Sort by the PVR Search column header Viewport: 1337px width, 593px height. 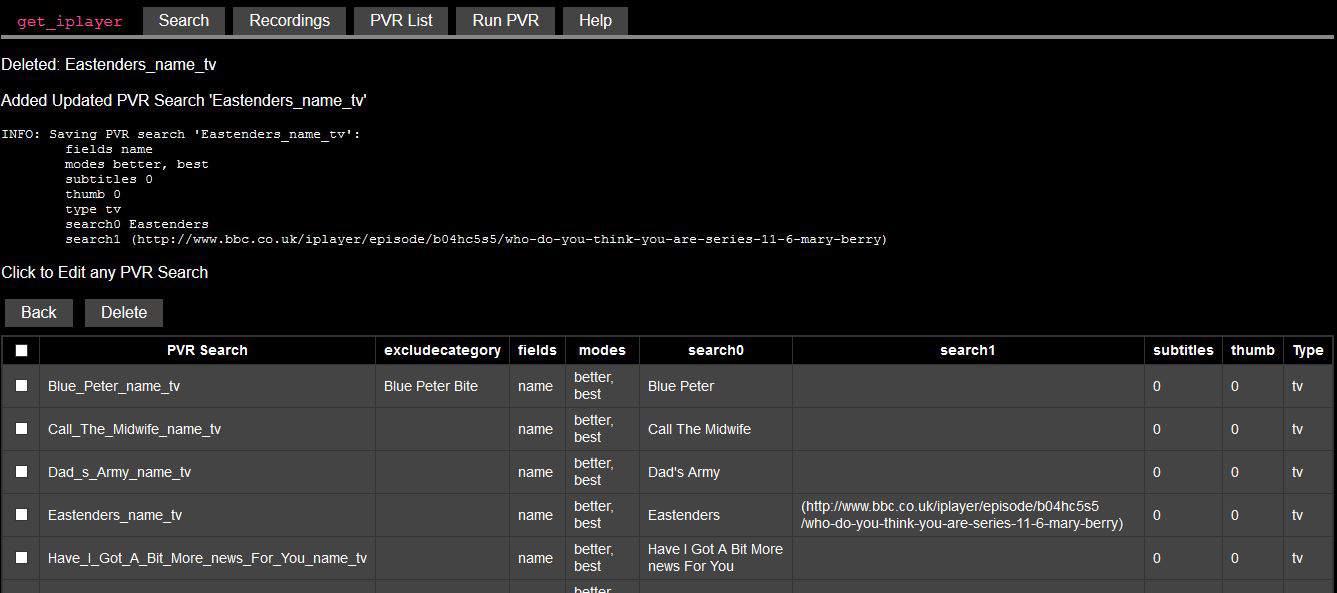pyautogui.click(x=207, y=351)
